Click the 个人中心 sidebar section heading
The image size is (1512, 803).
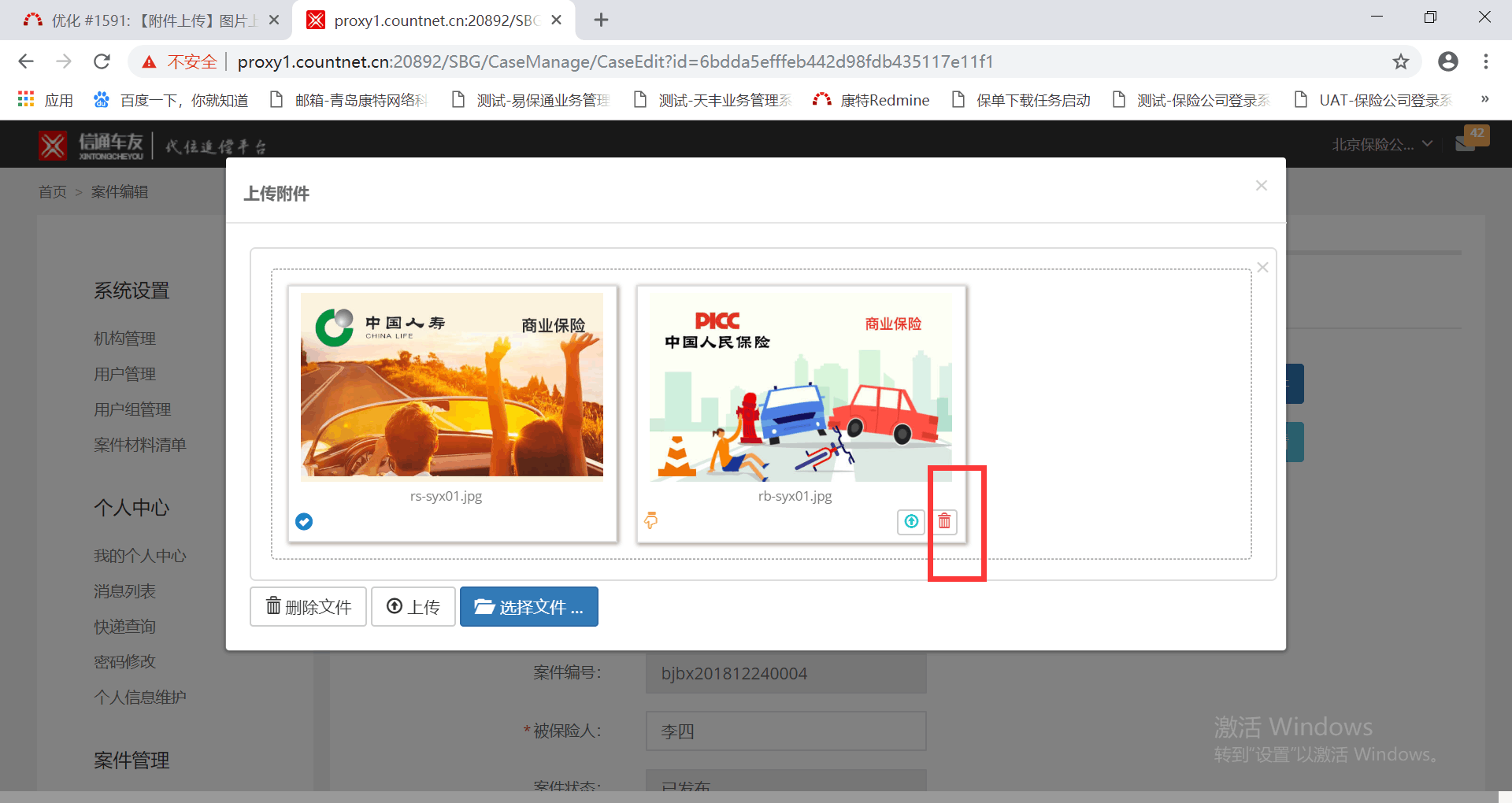click(132, 508)
